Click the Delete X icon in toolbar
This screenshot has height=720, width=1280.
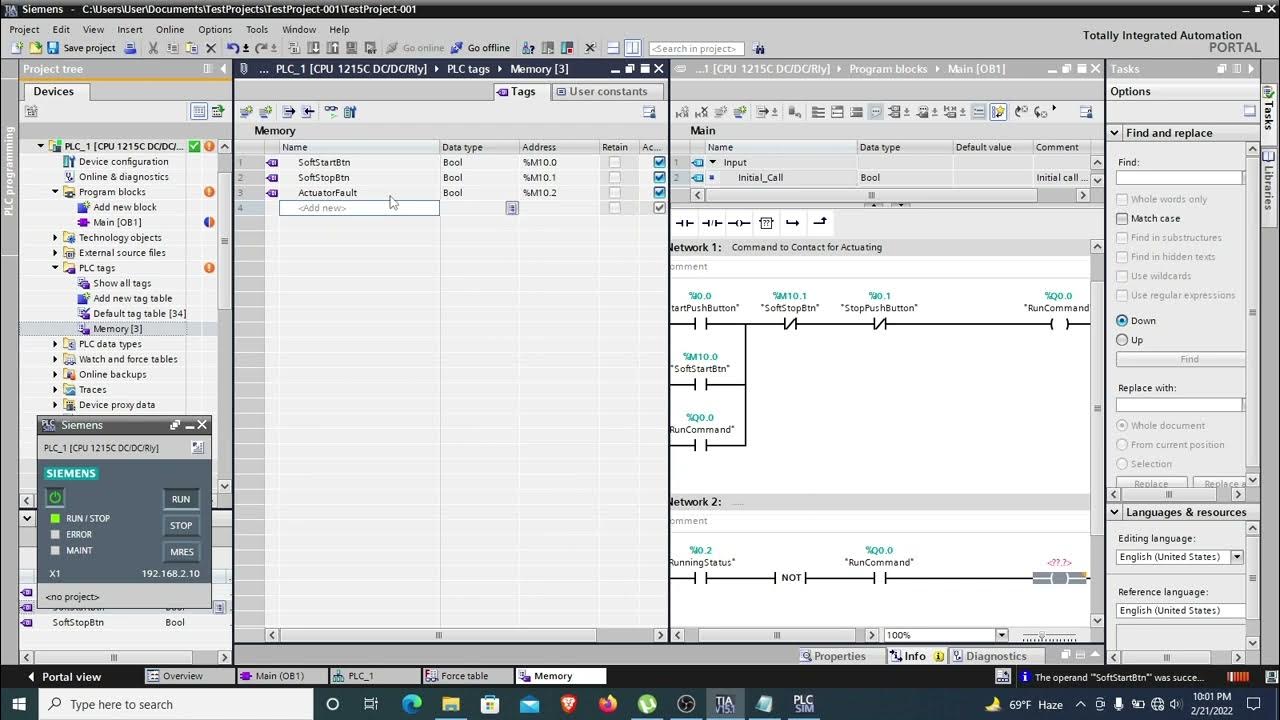[x=210, y=47]
